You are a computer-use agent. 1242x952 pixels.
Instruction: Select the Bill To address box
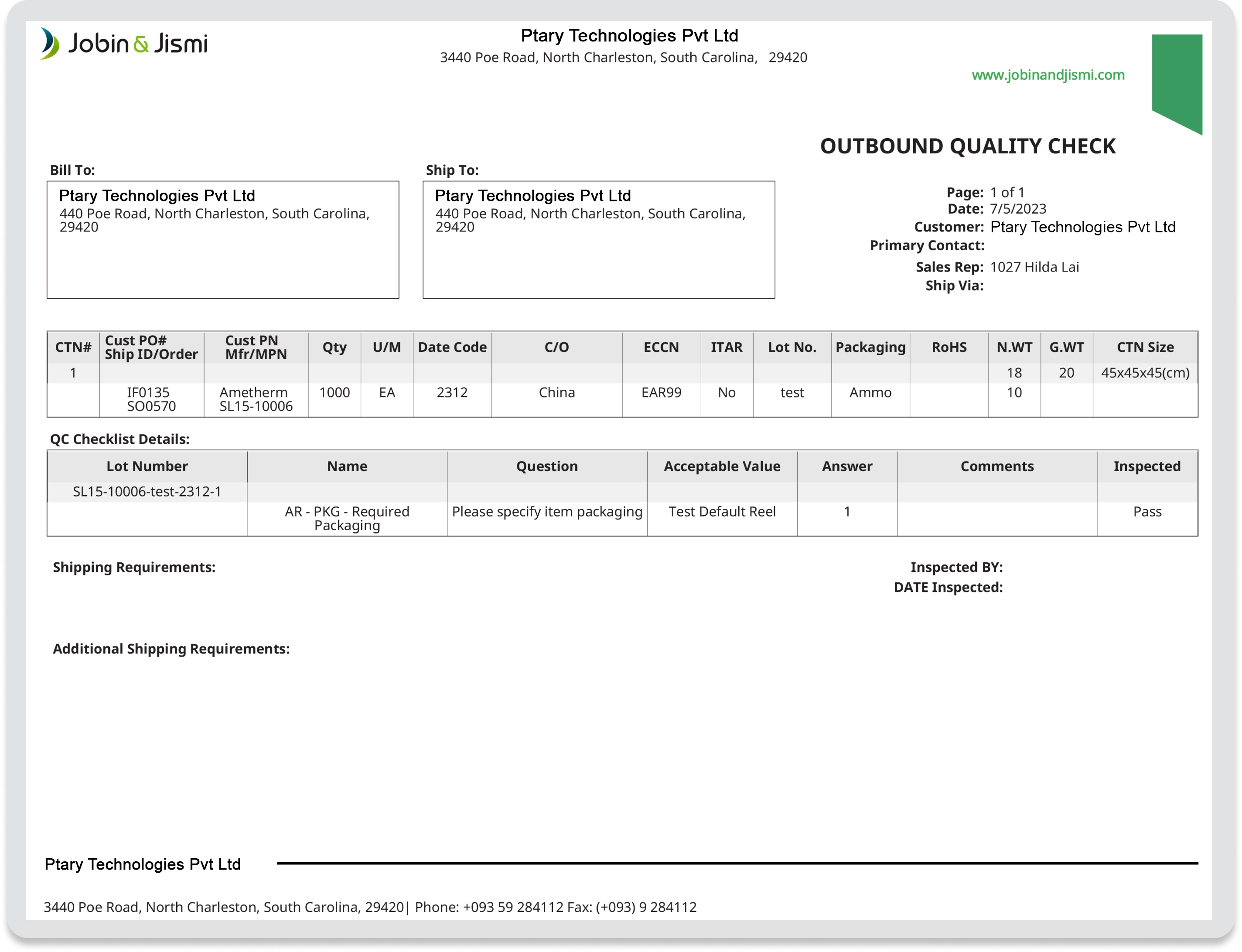223,239
